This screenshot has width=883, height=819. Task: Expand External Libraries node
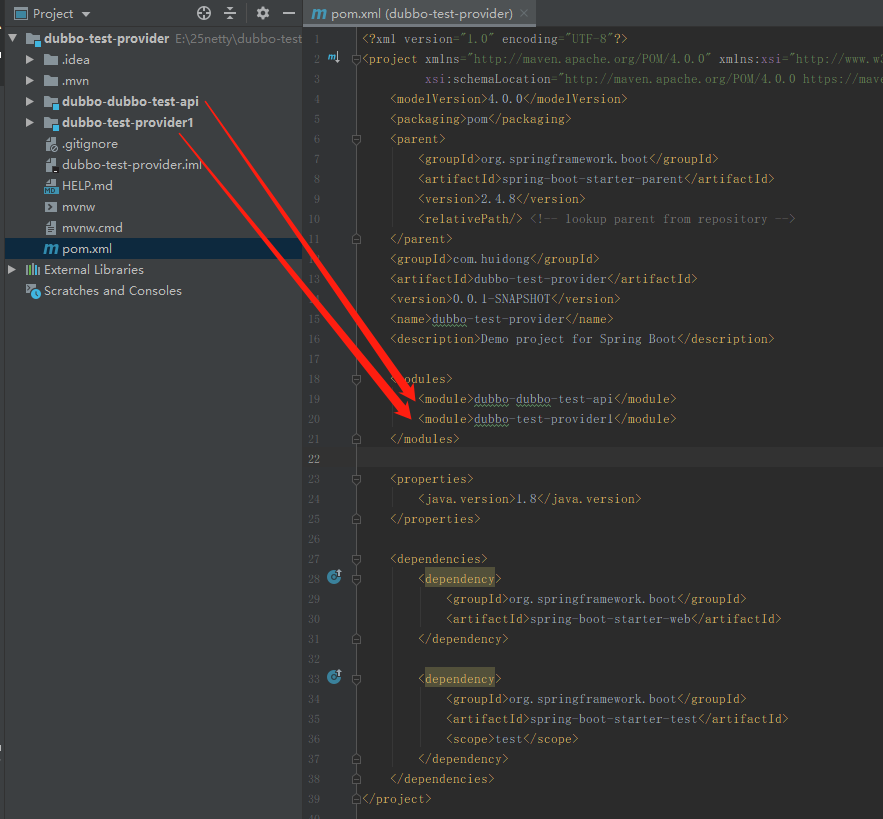12,270
